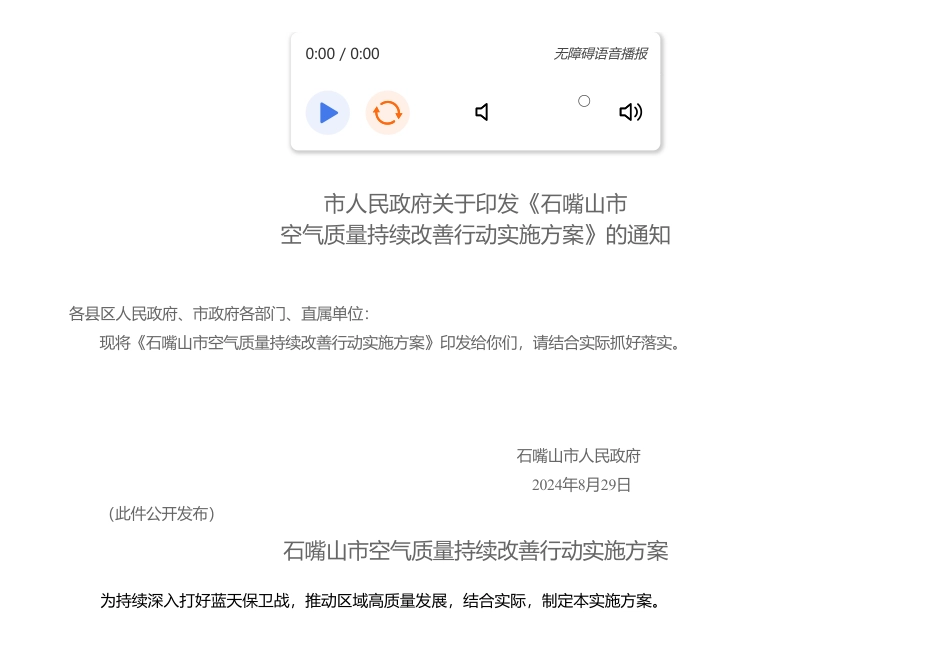Click title line 空气质量持续改善行动实施方案》的通知
Image resolution: width=950 pixels, height=672 pixels.
476,235
